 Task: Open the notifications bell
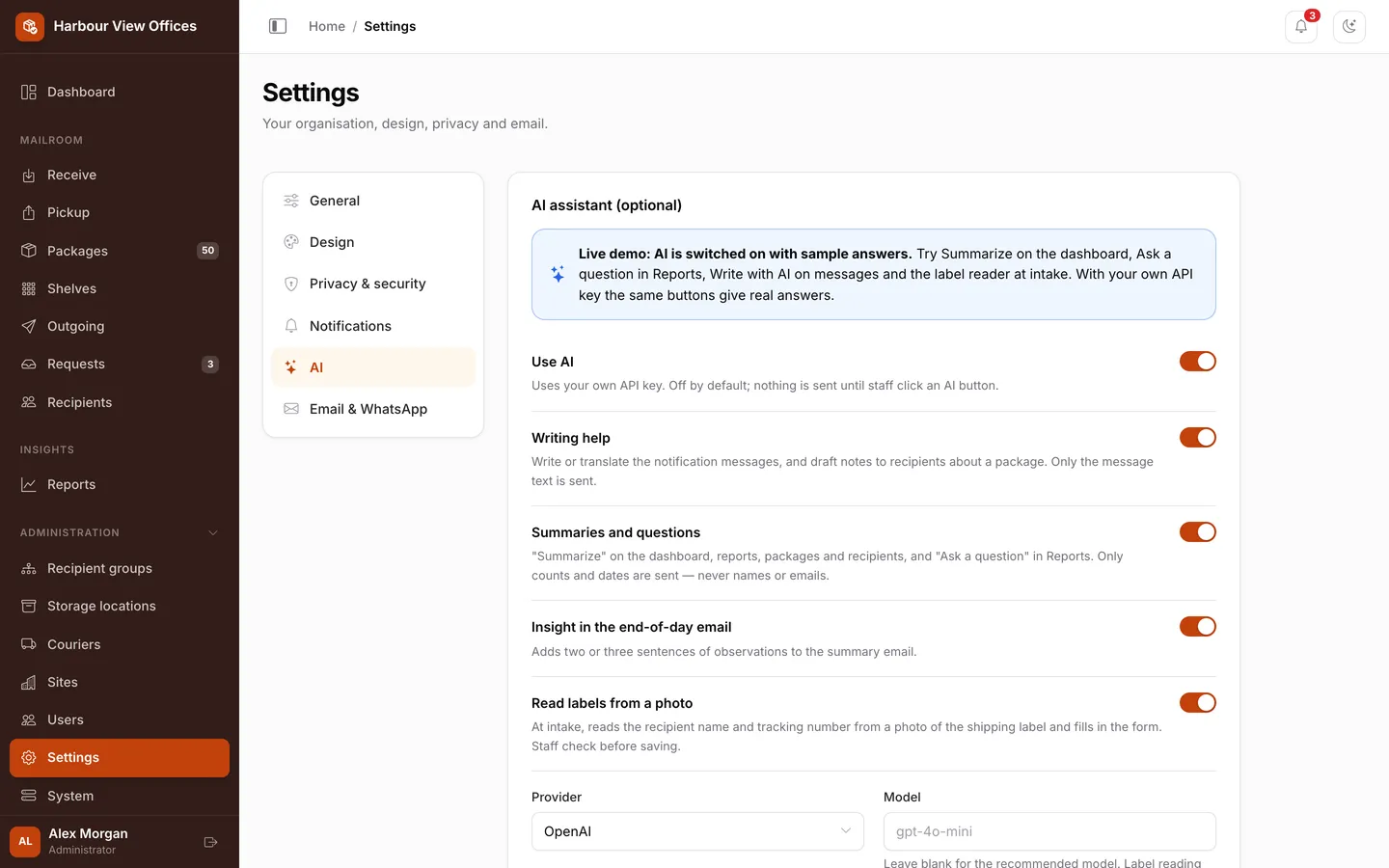pyautogui.click(x=1301, y=27)
